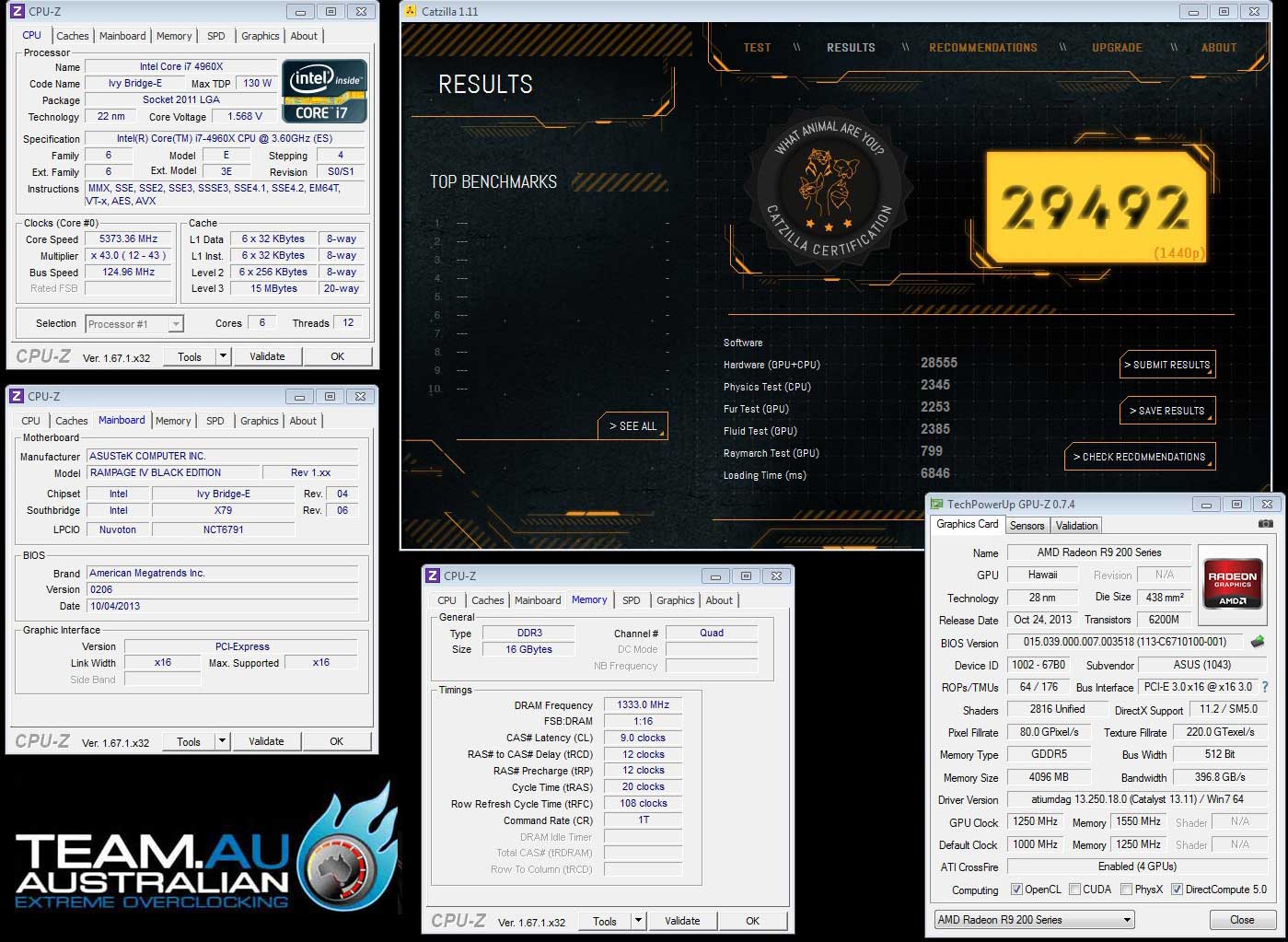Click the GPU-Z title bar icon

click(937, 504)
